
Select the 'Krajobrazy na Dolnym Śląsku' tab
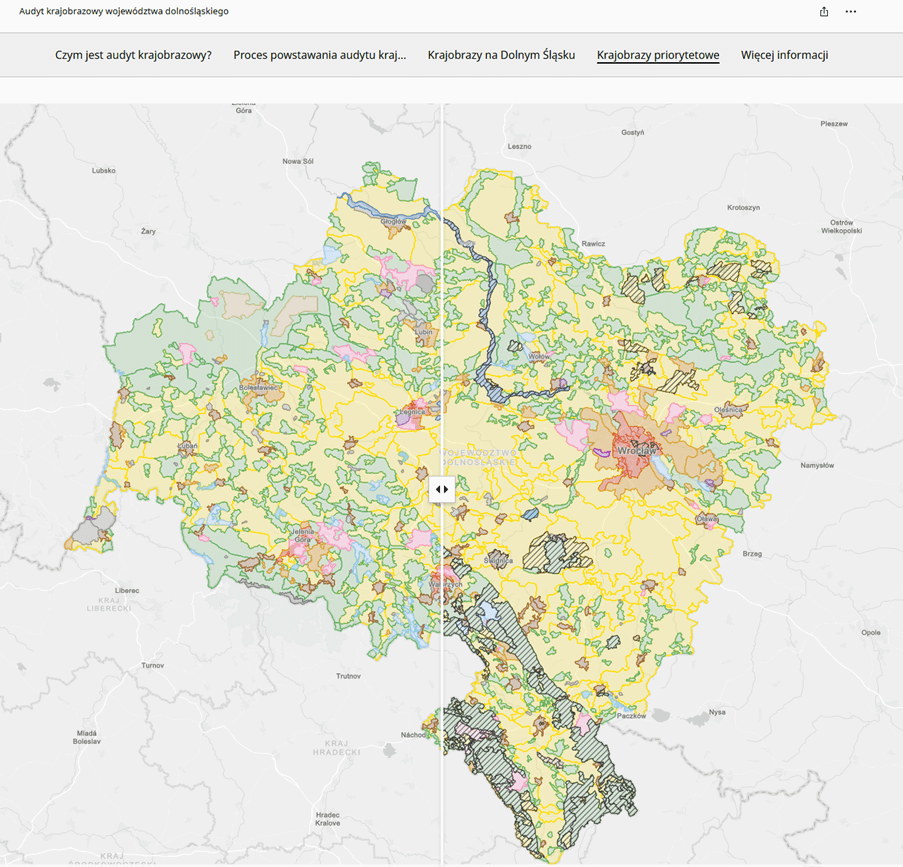501,55
